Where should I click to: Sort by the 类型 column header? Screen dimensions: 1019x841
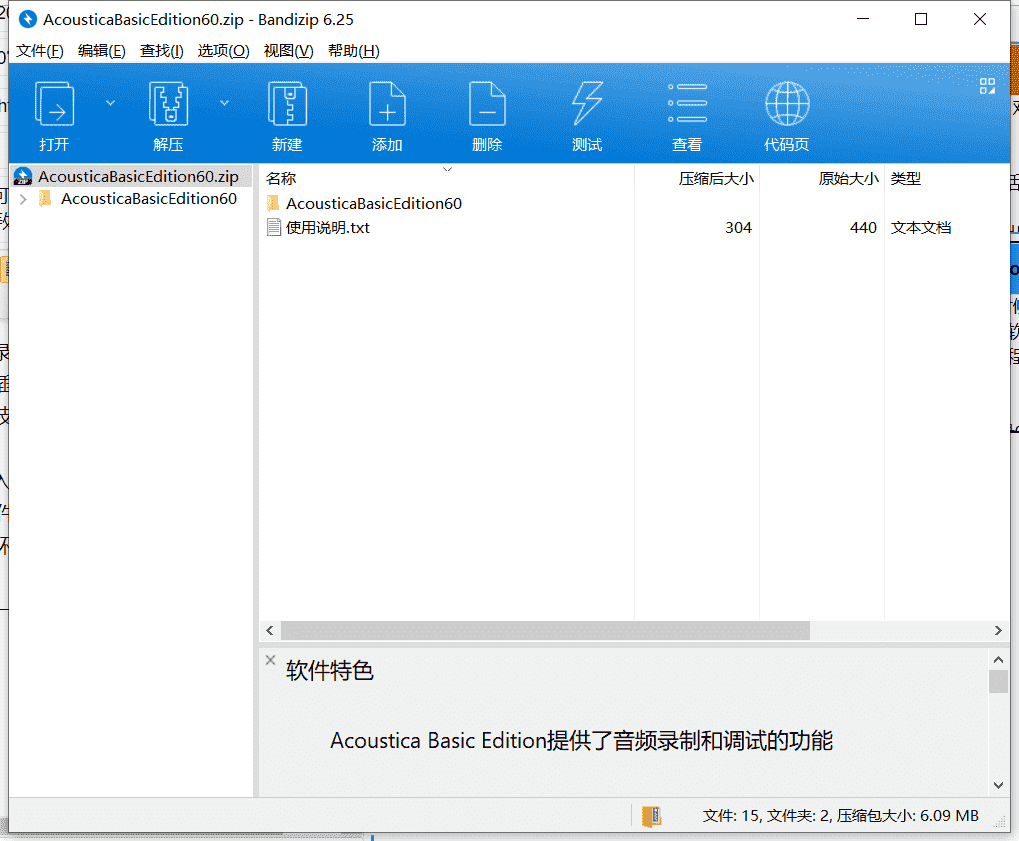point(905,178)
